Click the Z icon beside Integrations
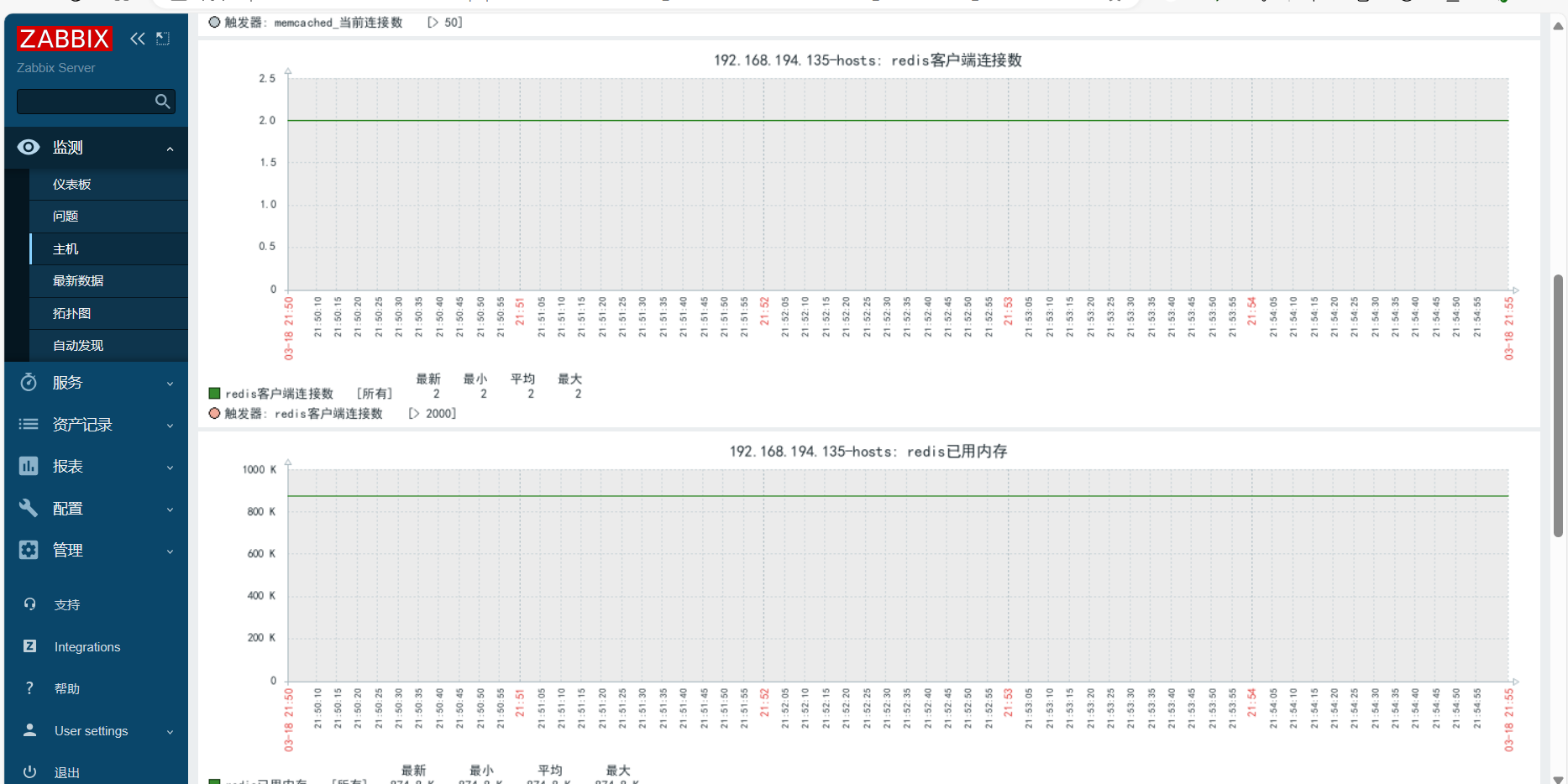The image size is (1568, 784). pos(29,646)
